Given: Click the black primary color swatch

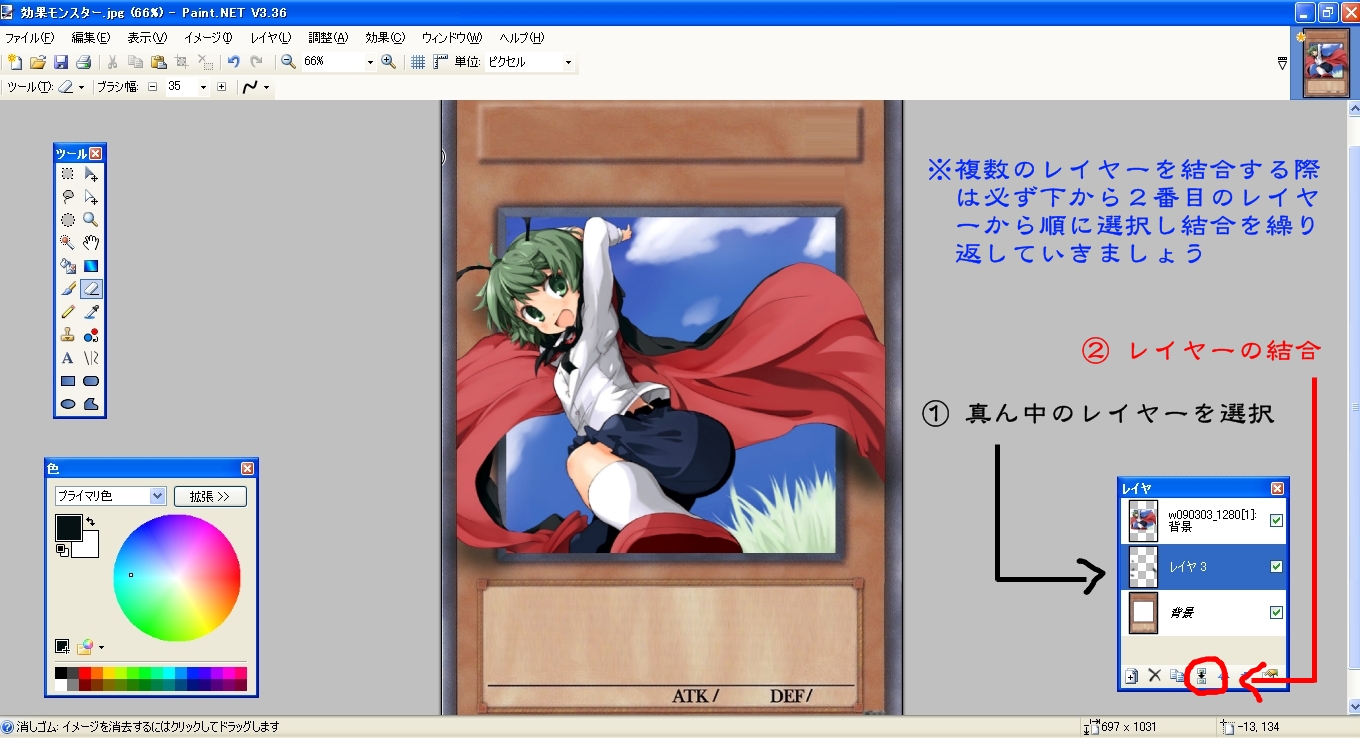Looking at the screenshot, I should (68, 527).
